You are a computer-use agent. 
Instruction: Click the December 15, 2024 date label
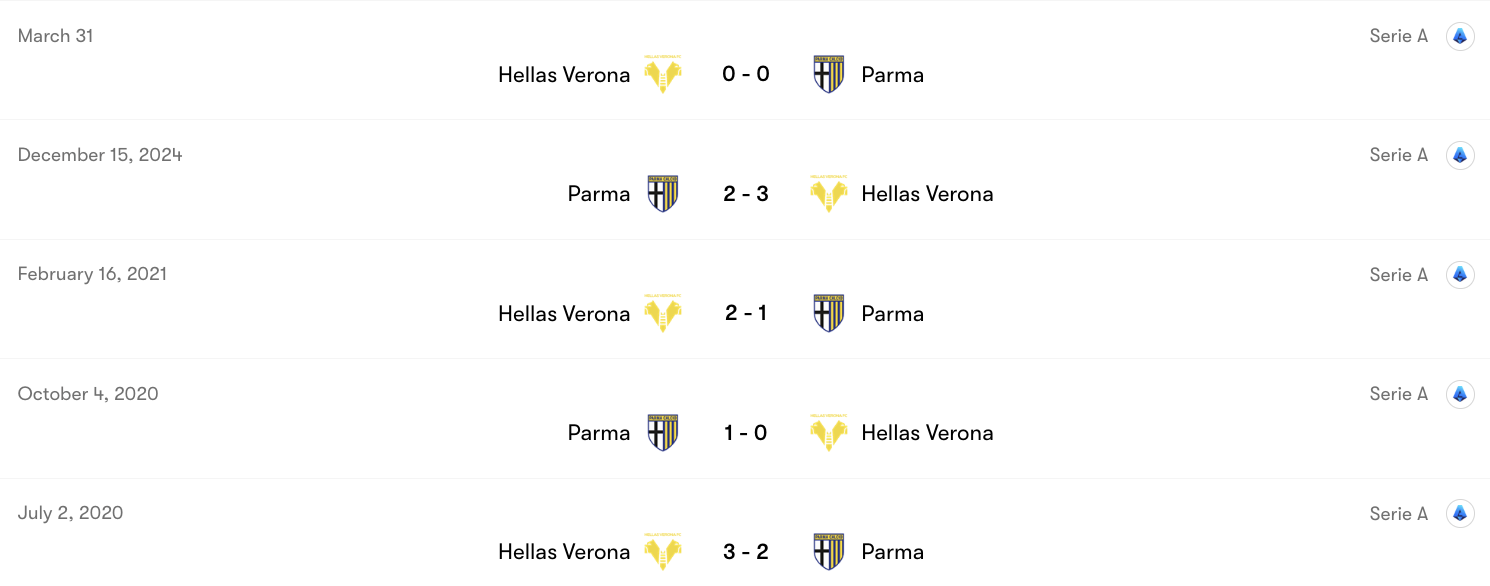coord(99,154)
